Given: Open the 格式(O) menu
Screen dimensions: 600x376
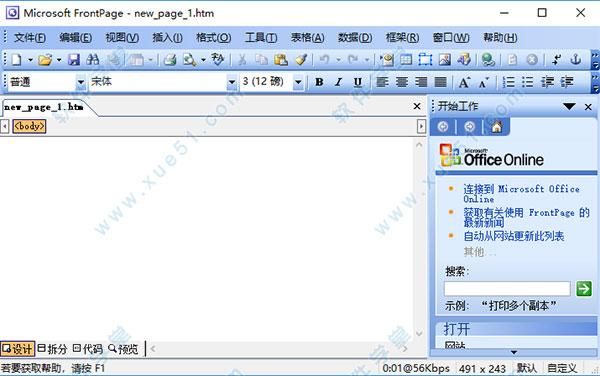Looking at the screenshot, I should [214, 37].
